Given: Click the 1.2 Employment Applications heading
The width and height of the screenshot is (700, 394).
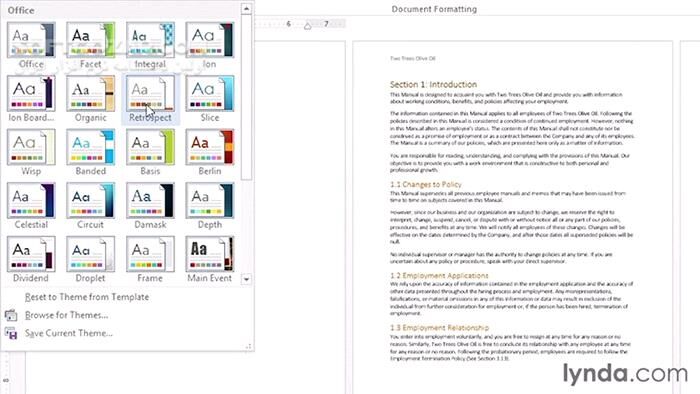Looking at the screenshot, I should coord(439,276).
